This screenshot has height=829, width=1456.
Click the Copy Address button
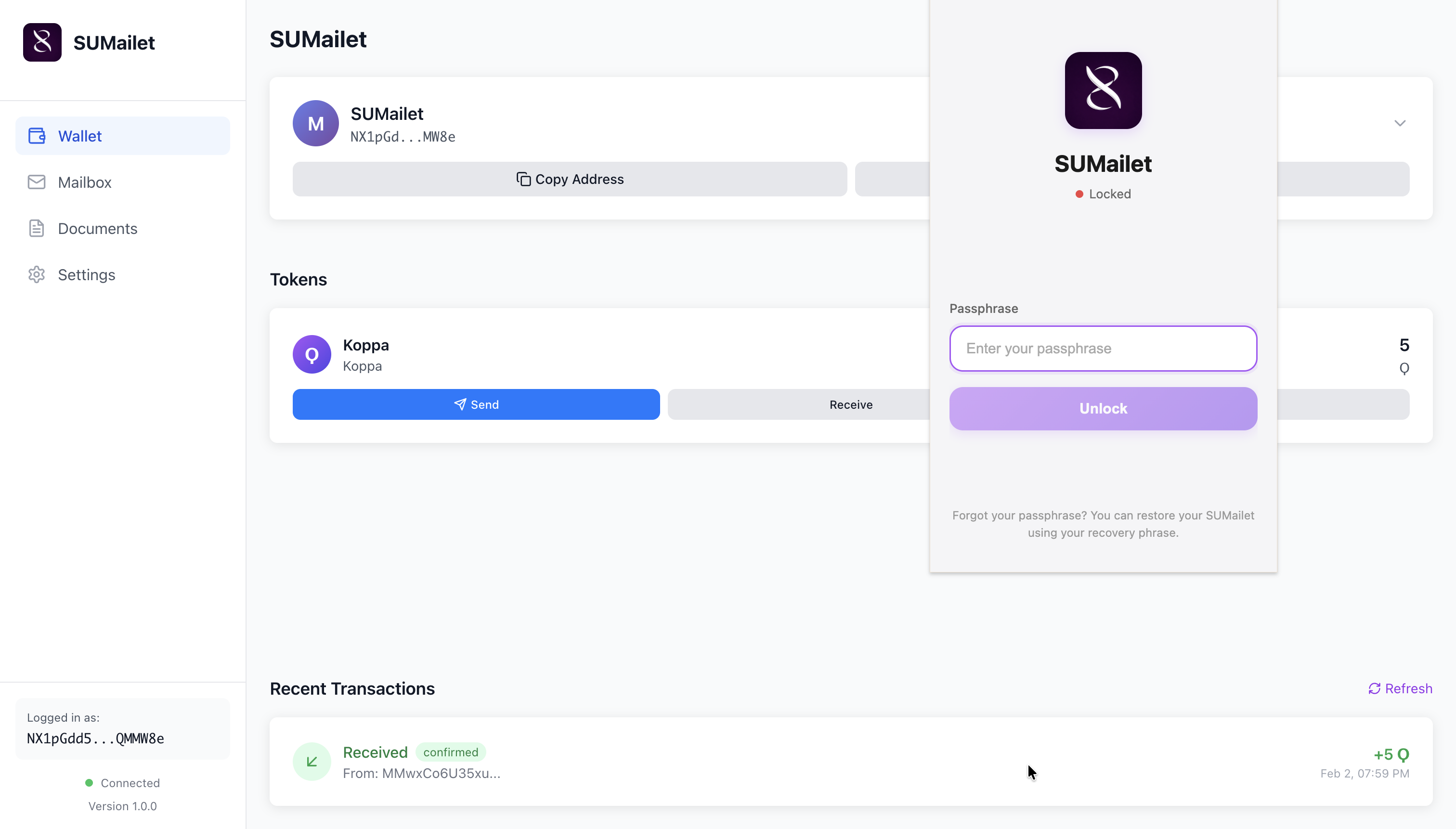(570, 179)
